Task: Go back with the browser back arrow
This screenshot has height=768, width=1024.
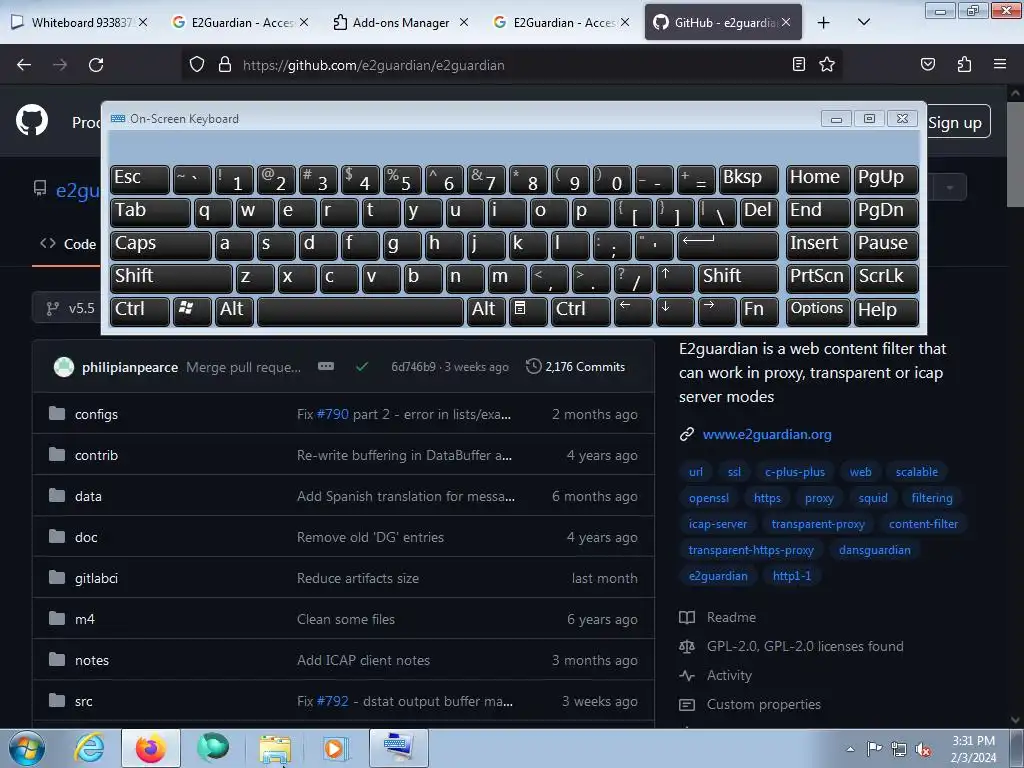Action: 24,65
